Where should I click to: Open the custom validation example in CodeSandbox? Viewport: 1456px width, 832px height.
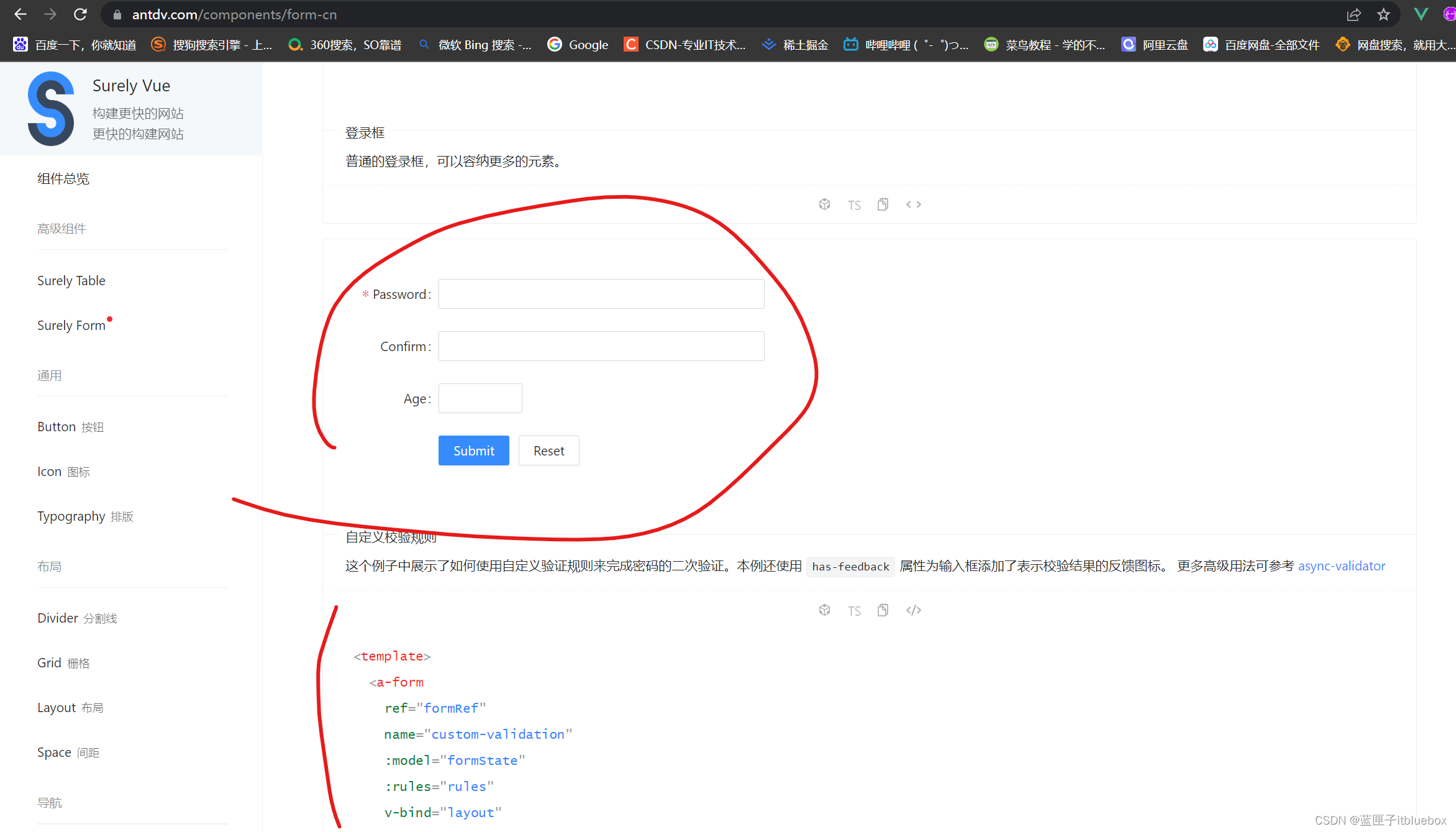(x=824, y=610)
